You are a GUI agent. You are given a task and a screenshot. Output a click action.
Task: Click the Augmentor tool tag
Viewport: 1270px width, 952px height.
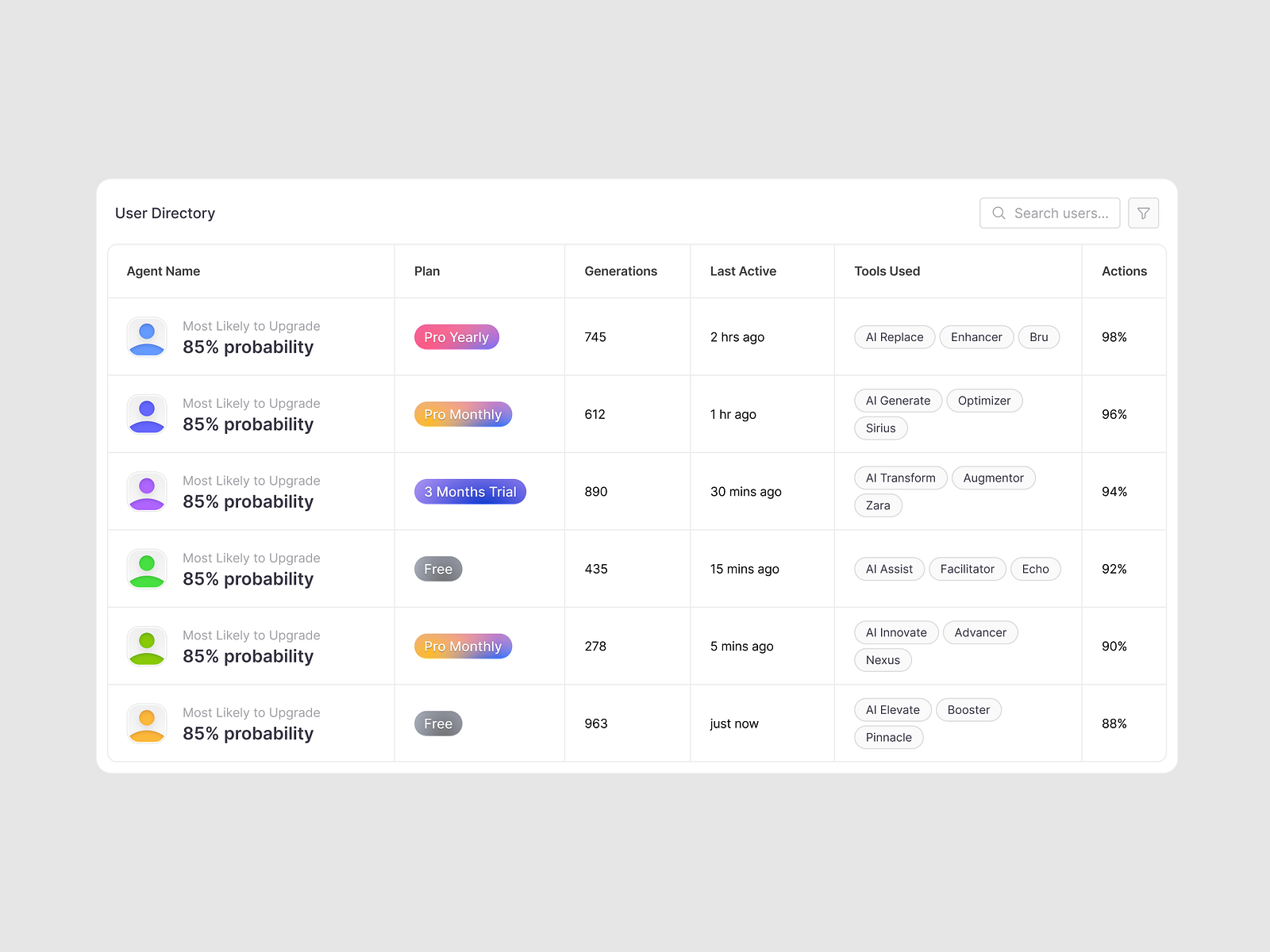[x=993, y=478]
